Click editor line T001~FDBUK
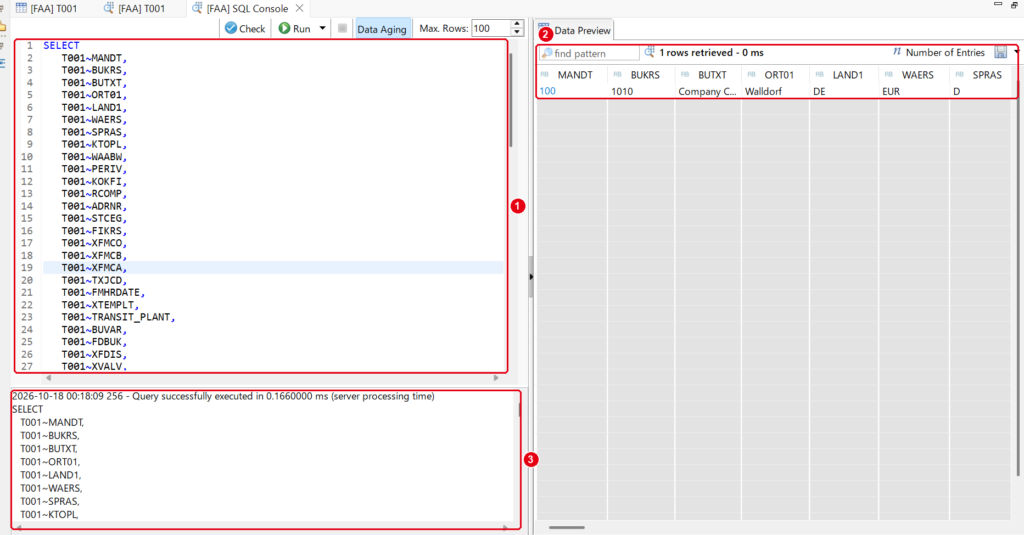Image resolution: width=1024 pixels, height=535 pixels. pyautogui.click(x=94, y=342)
